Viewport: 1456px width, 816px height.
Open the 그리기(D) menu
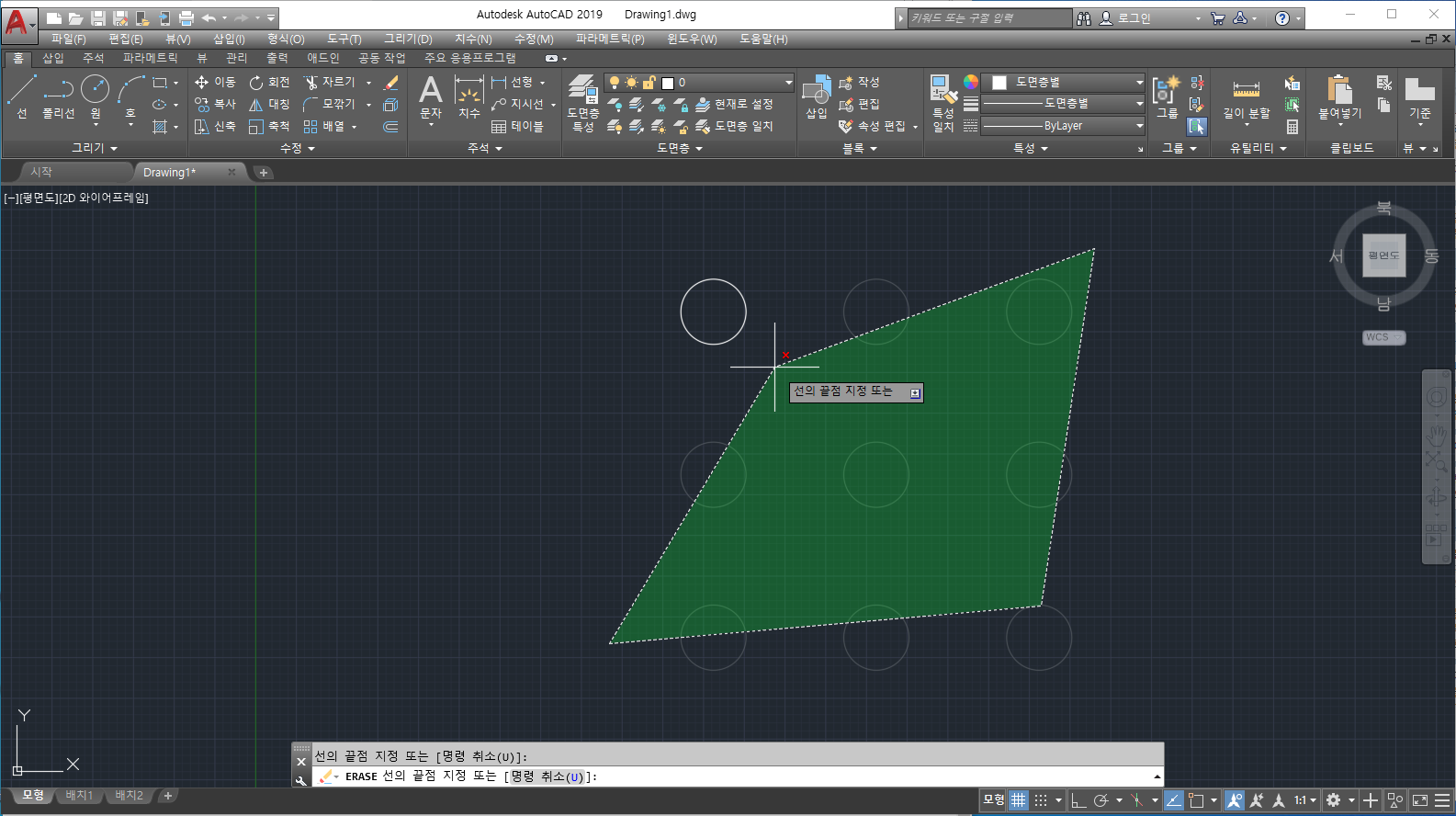(x=408, y=39)
